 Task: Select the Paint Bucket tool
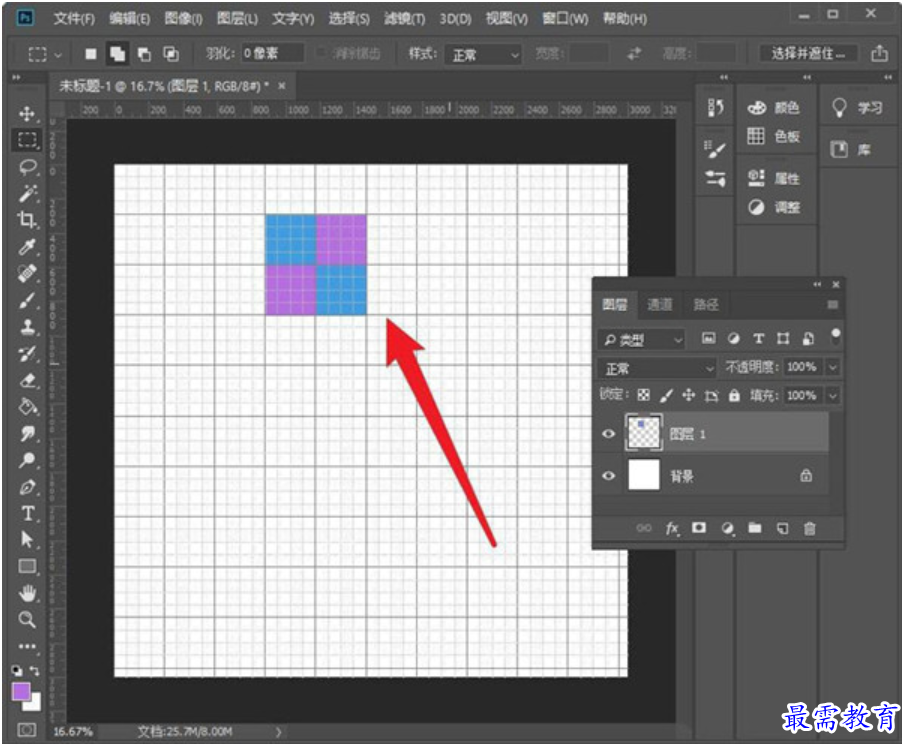pyautogui.click(x=27, y=407)
